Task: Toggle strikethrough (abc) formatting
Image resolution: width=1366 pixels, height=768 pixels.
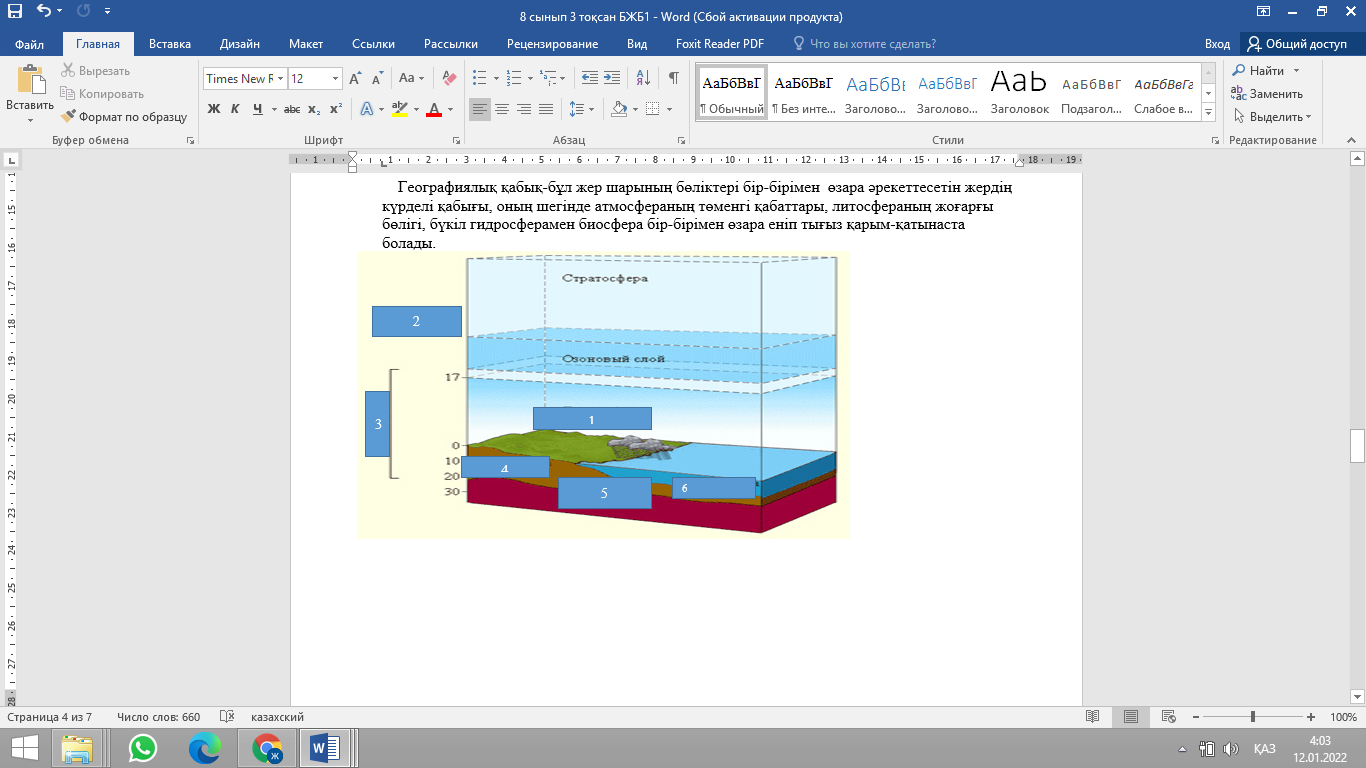Action: (x=291, y=109)
